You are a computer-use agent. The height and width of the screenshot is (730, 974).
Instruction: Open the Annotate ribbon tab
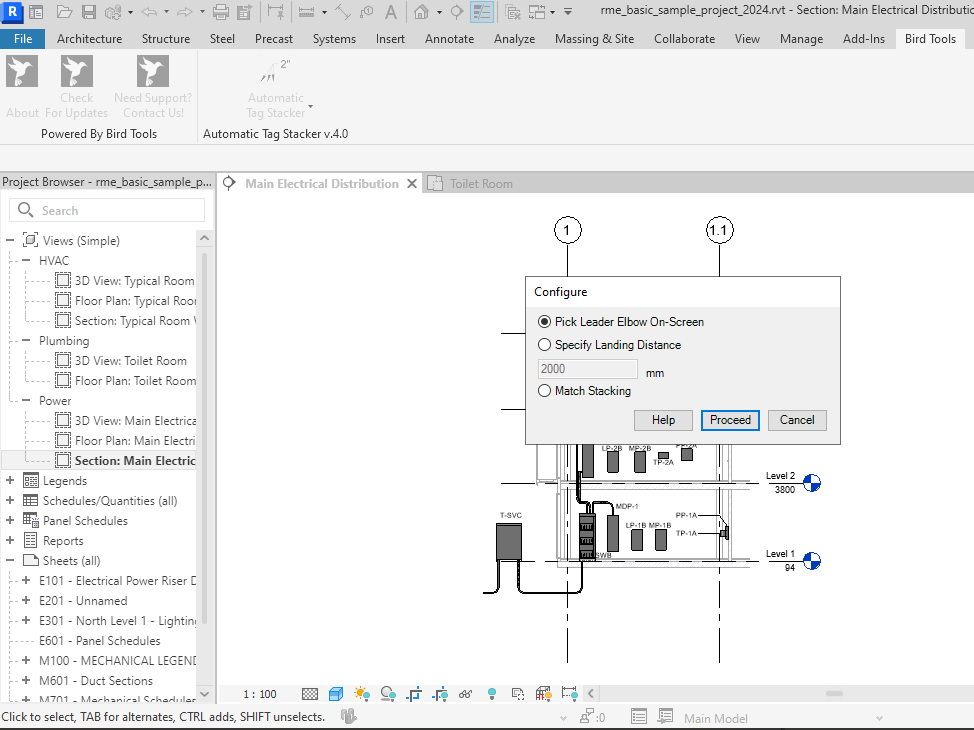pyautogui.click(x=449, y=39)
